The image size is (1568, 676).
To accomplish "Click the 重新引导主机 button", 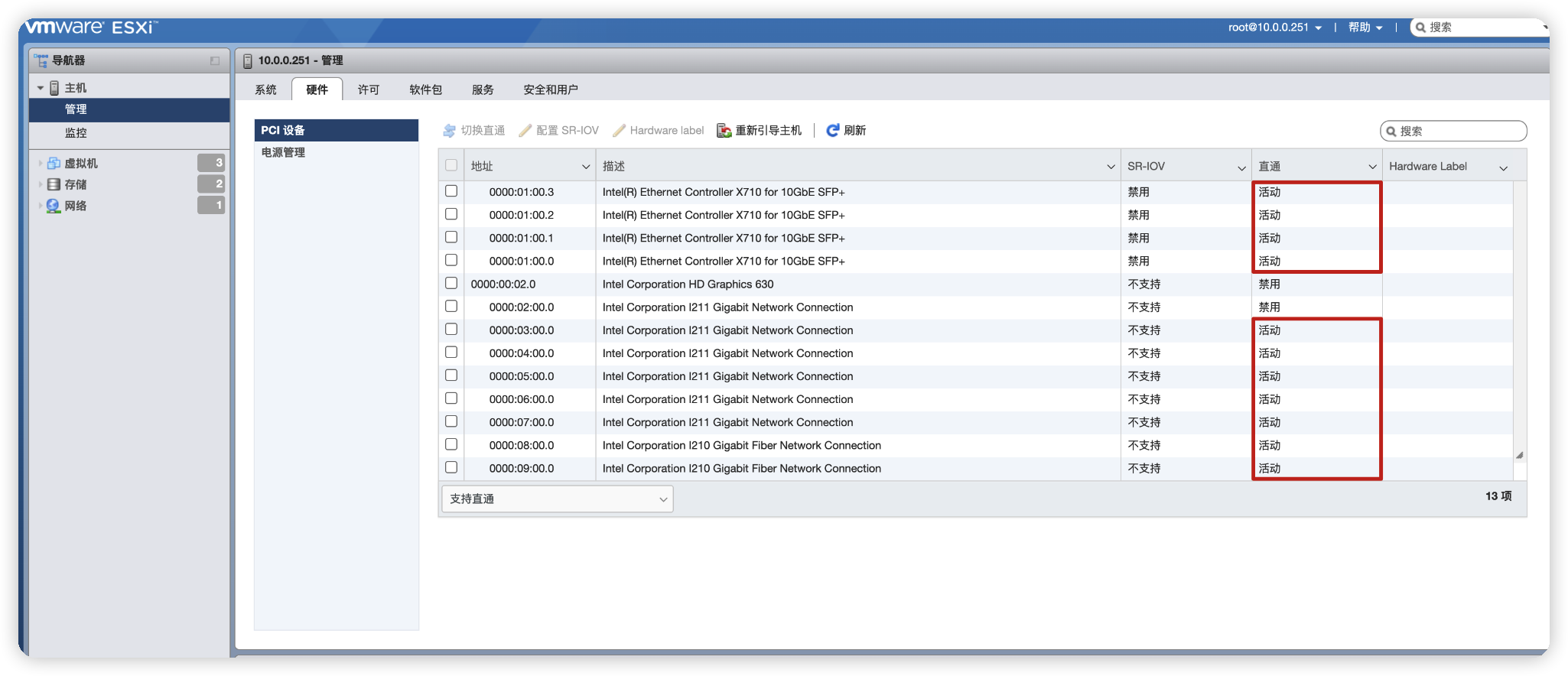I will click(x=760, y=131).
